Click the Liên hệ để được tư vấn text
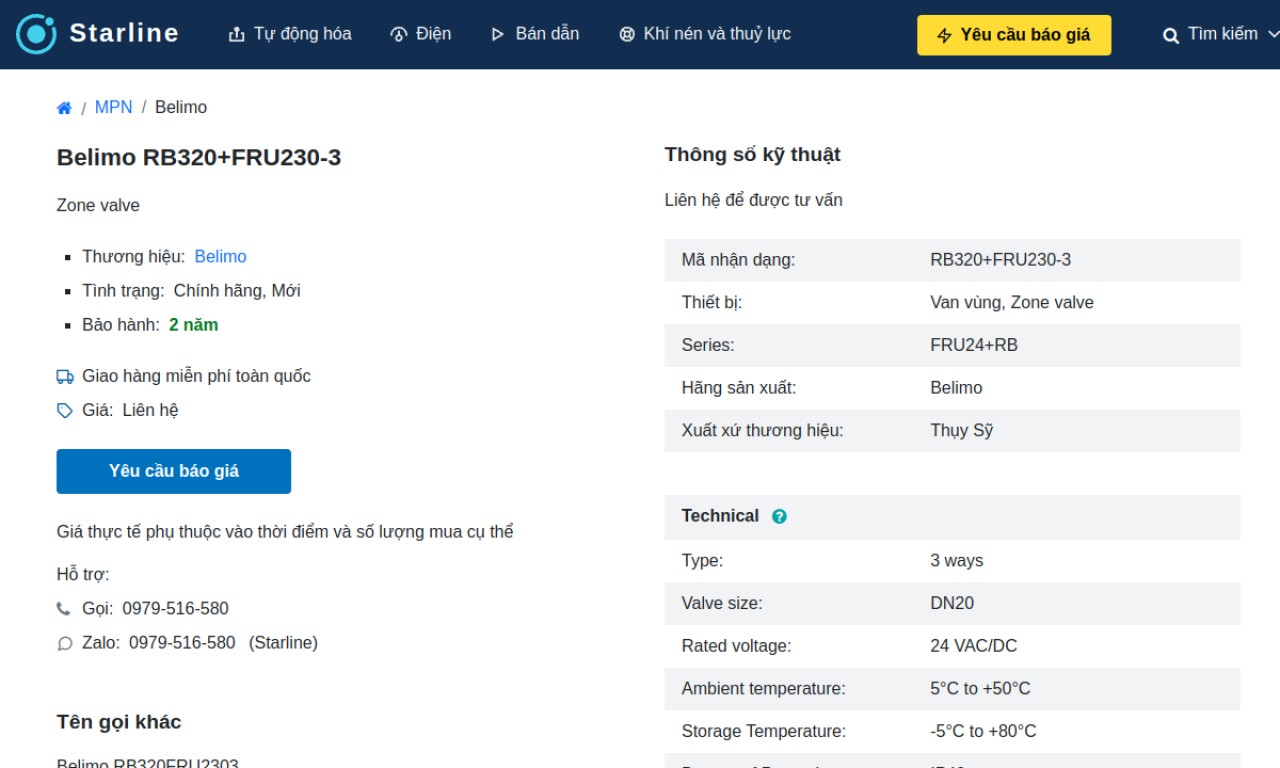The width and height of the screenshot is (1280, 768). point(754,200)
